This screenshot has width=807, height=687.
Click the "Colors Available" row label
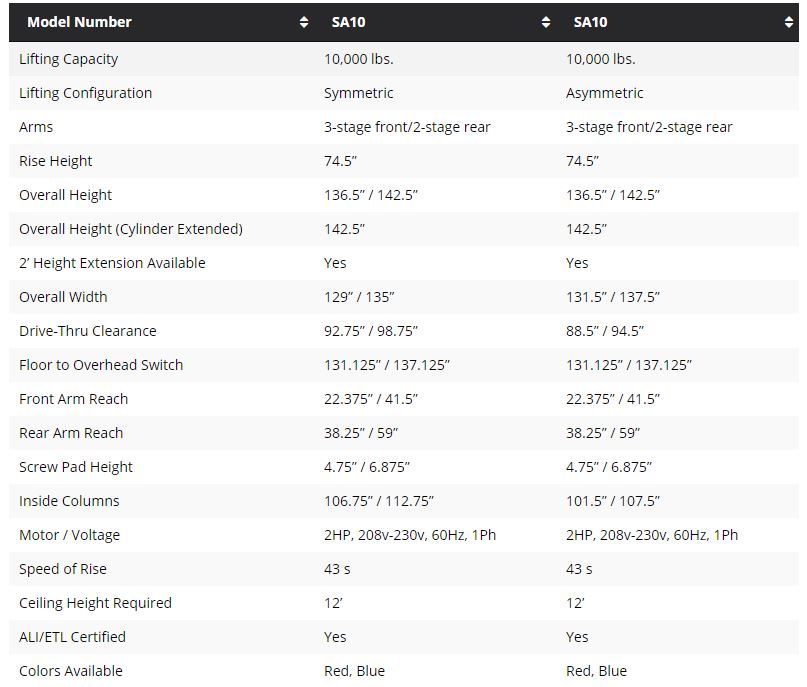[x=71, y=671]
